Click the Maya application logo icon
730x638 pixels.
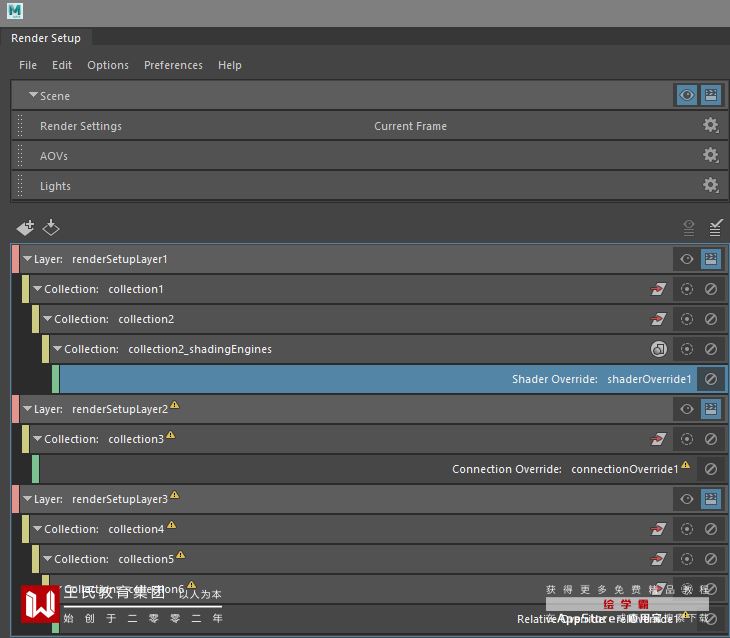15,11
